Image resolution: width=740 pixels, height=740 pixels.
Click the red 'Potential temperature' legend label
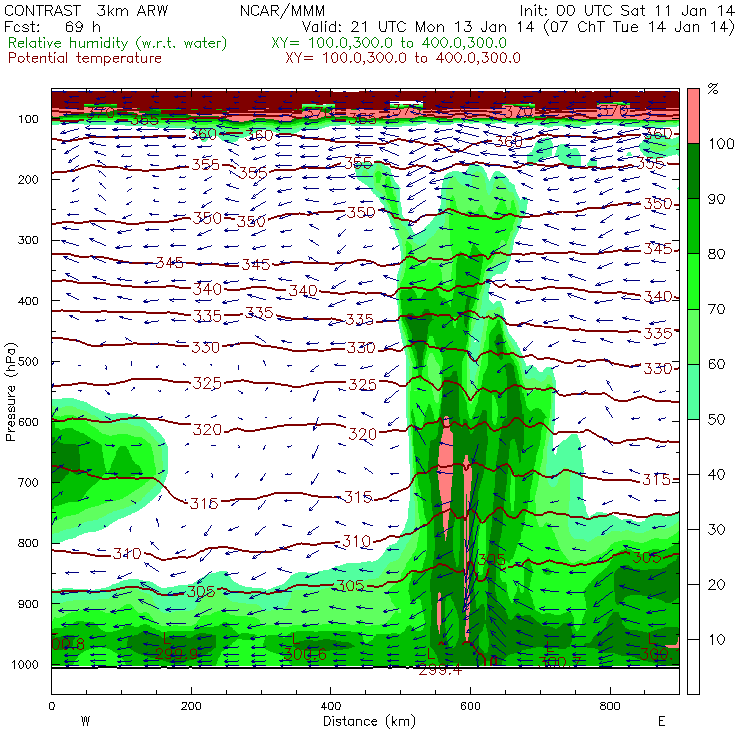tap(85, 59)
